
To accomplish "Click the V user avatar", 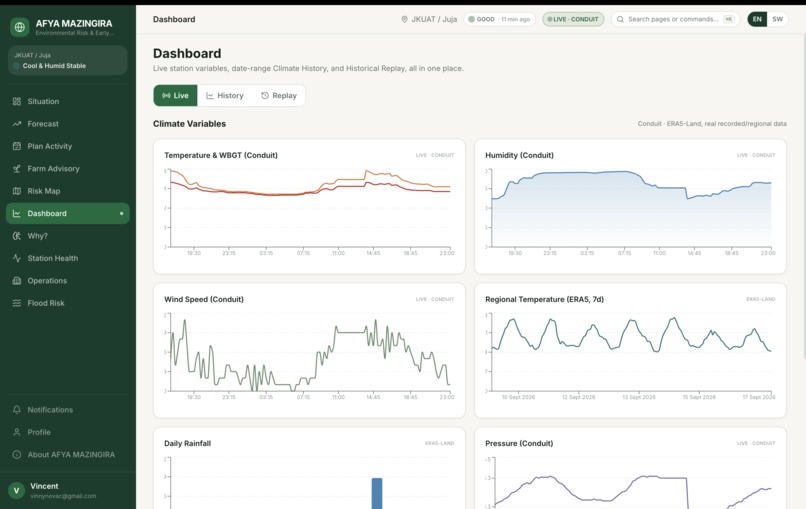I will click(x=16, y=490).
